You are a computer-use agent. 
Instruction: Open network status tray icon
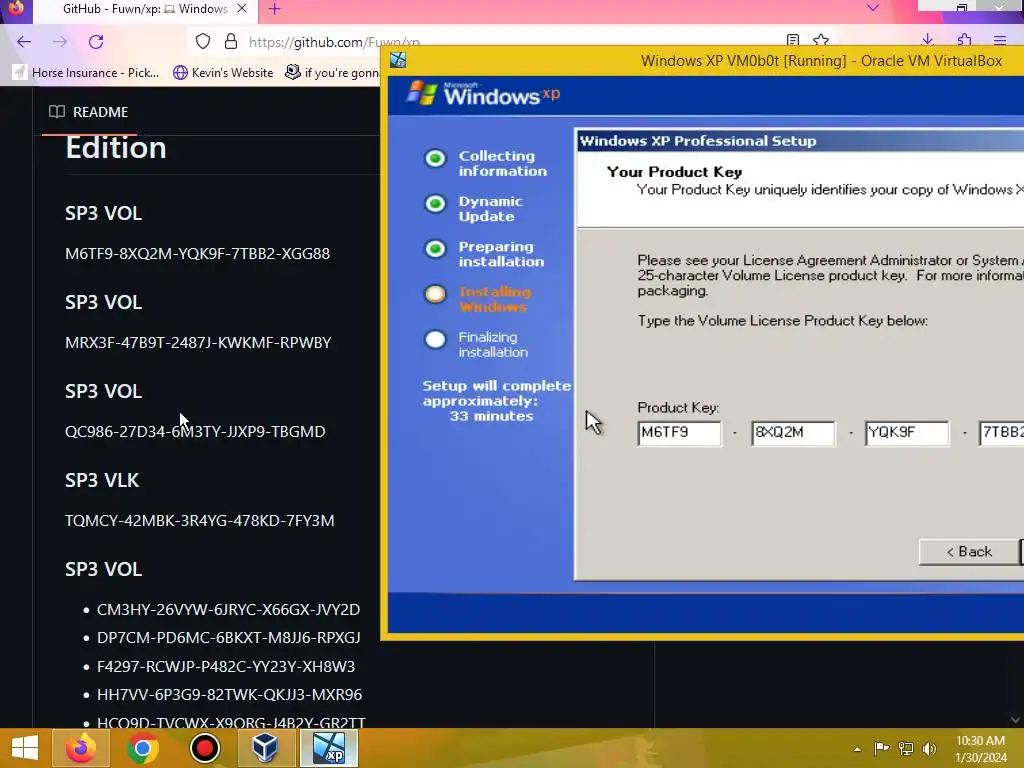coord(906,748)
